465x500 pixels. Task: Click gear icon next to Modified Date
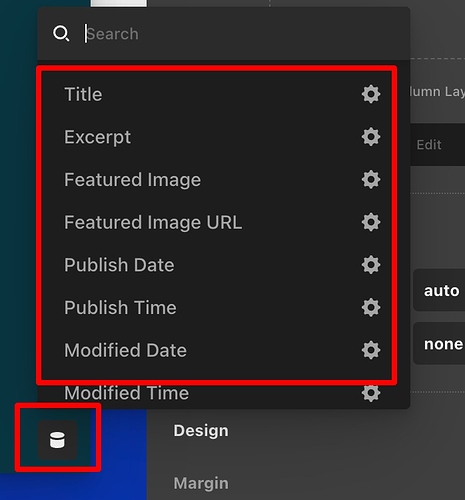[x=371, y=350]
